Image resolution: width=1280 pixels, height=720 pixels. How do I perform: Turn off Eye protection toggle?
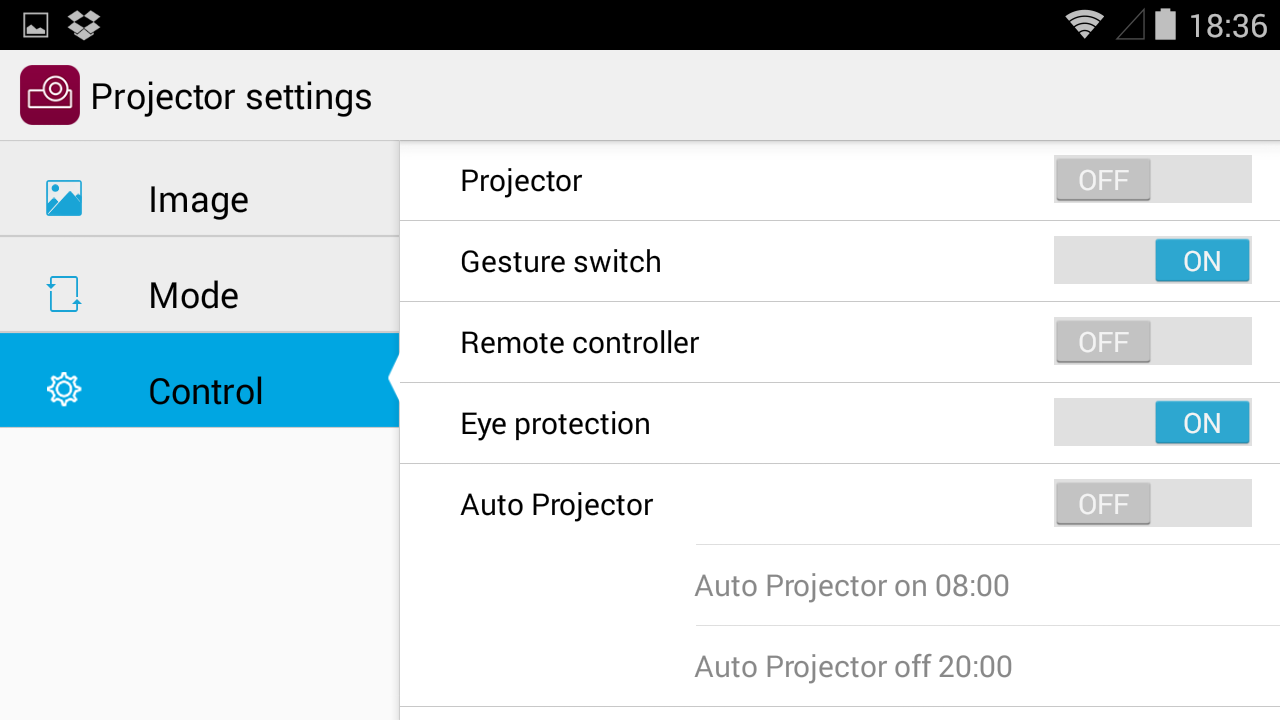click(x=1153, y=423)
